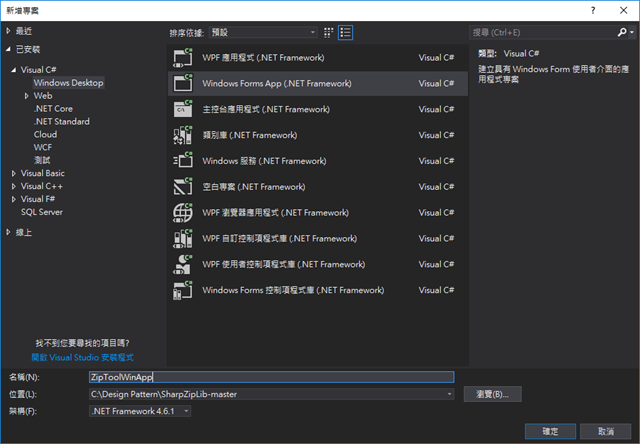Open the dialog help question mark
The height and width of the screenshot is (444, 640).
pyautogui.click(x=593, y=11)
